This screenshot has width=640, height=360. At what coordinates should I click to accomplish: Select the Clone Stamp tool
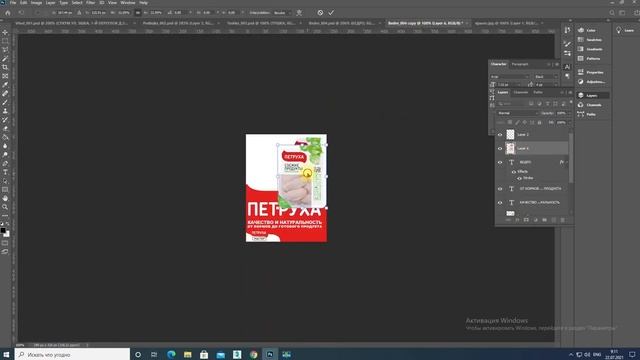pyautogui.click(x=5, y=111)
